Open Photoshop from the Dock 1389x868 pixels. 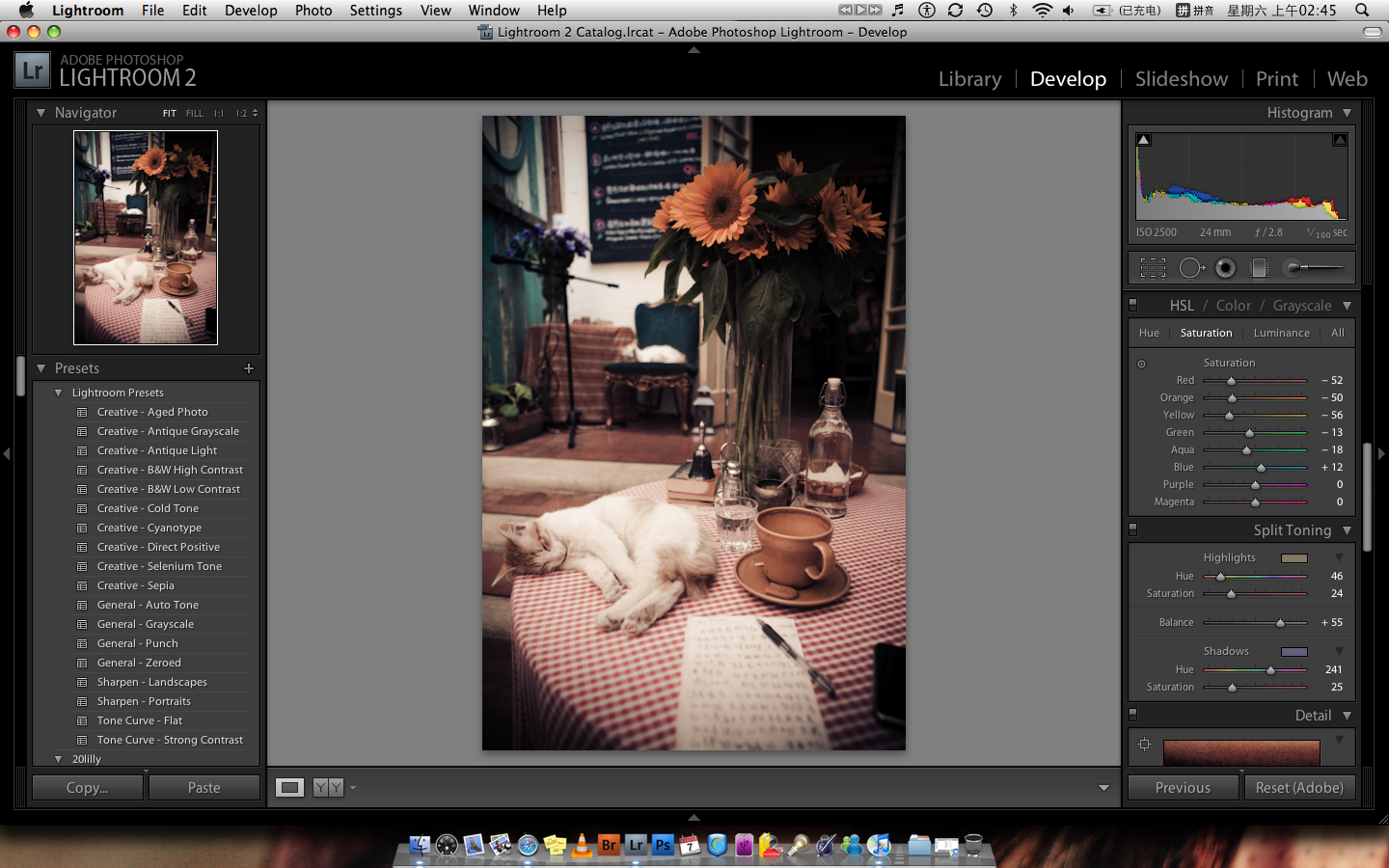pos(663,845)
